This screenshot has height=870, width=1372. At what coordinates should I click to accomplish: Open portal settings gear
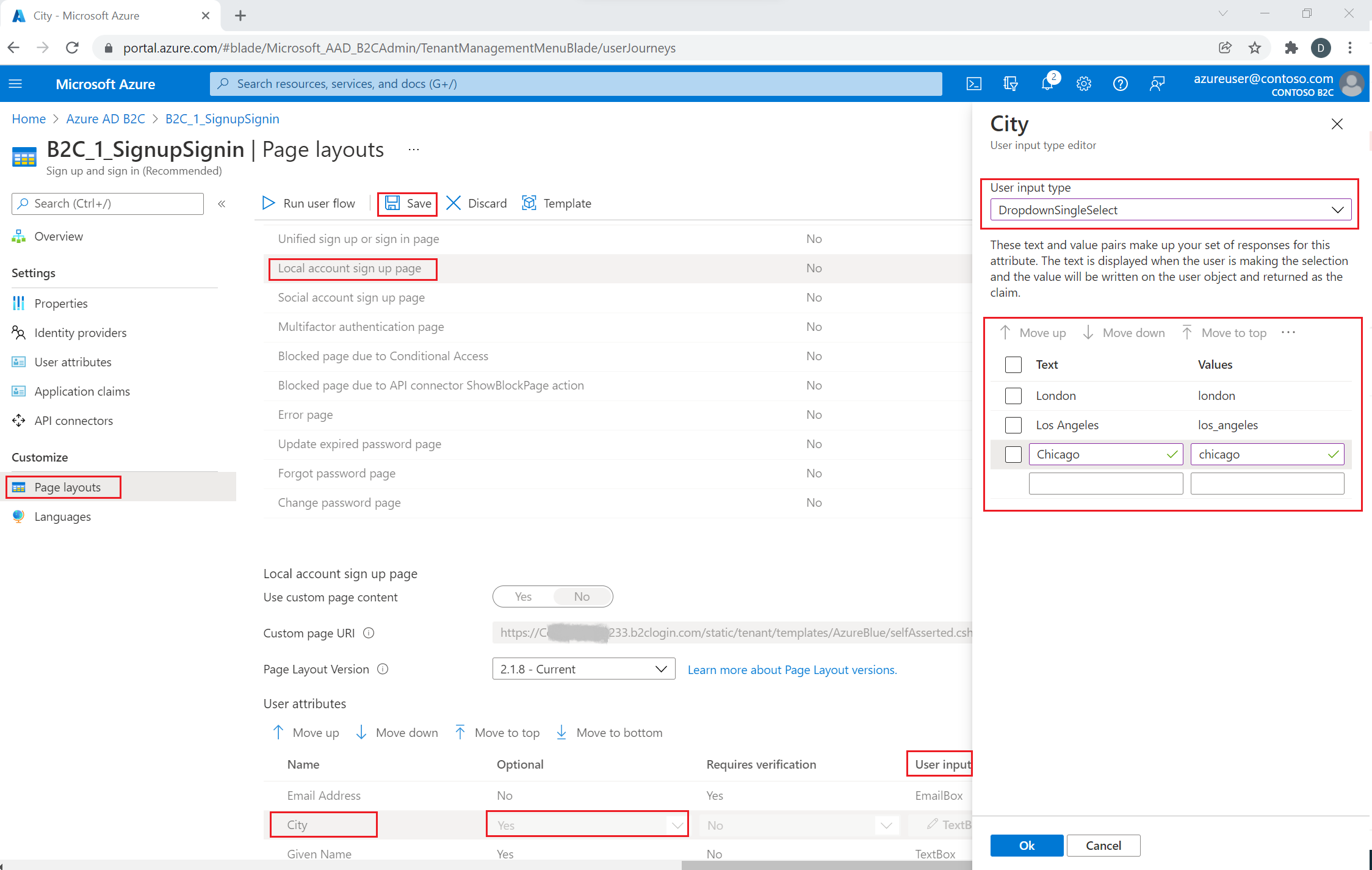[1084, 84]
